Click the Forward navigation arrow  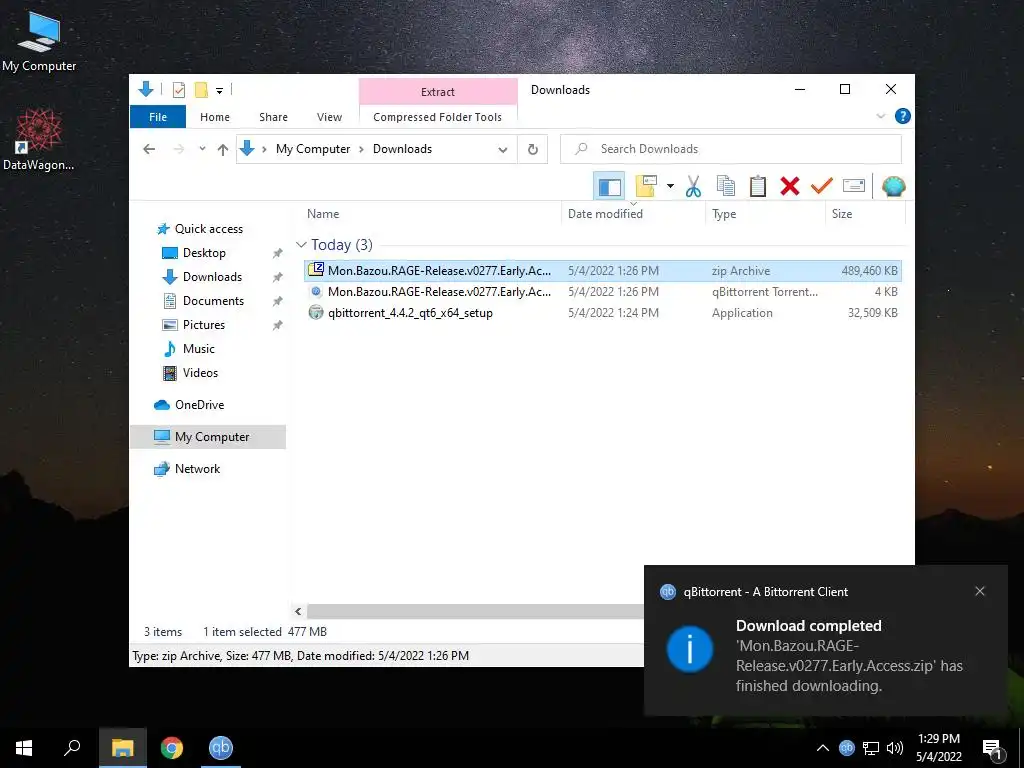[x=179, y=149]
